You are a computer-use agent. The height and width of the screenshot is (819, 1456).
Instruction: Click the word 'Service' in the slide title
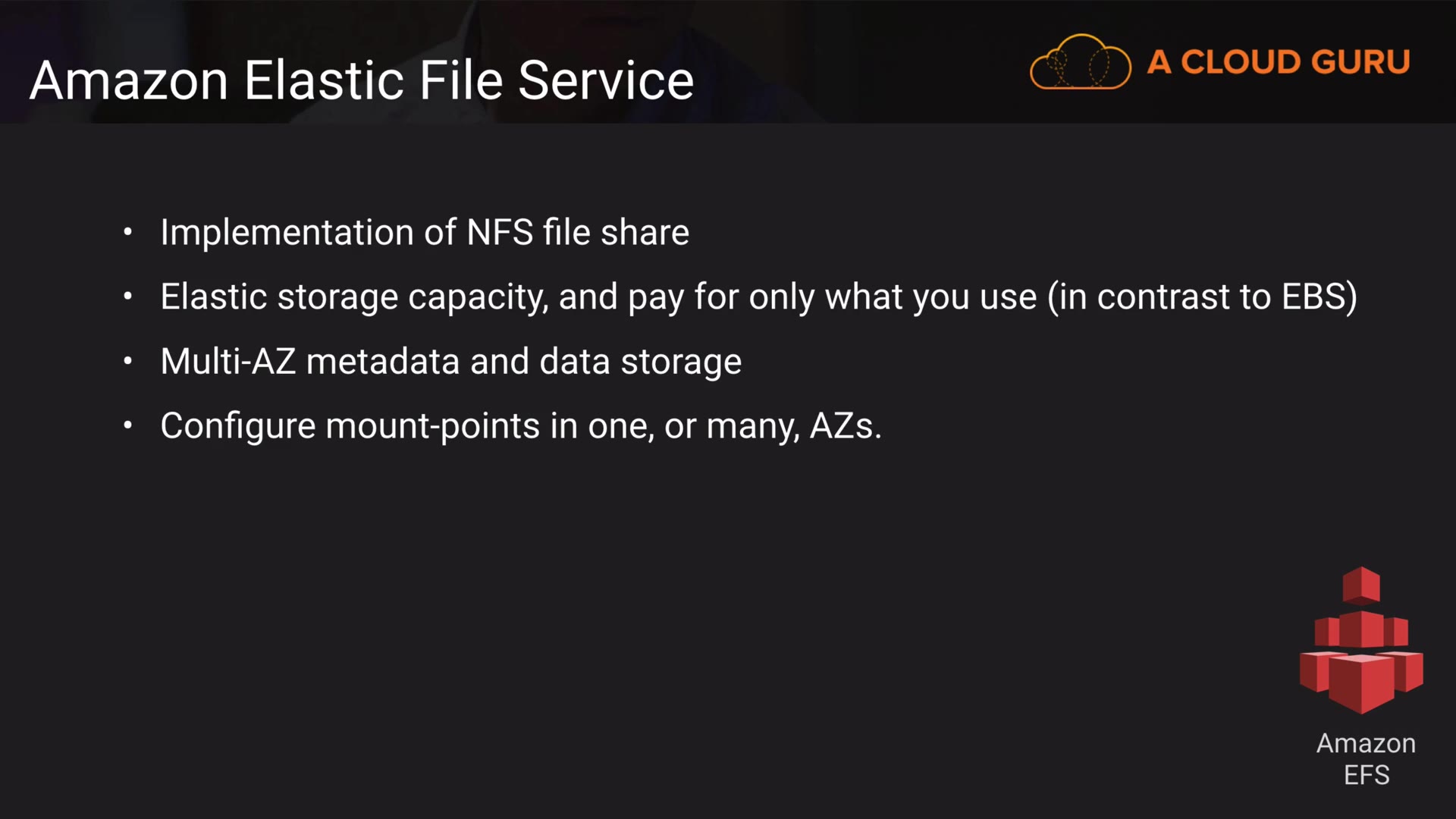[606, 80]
